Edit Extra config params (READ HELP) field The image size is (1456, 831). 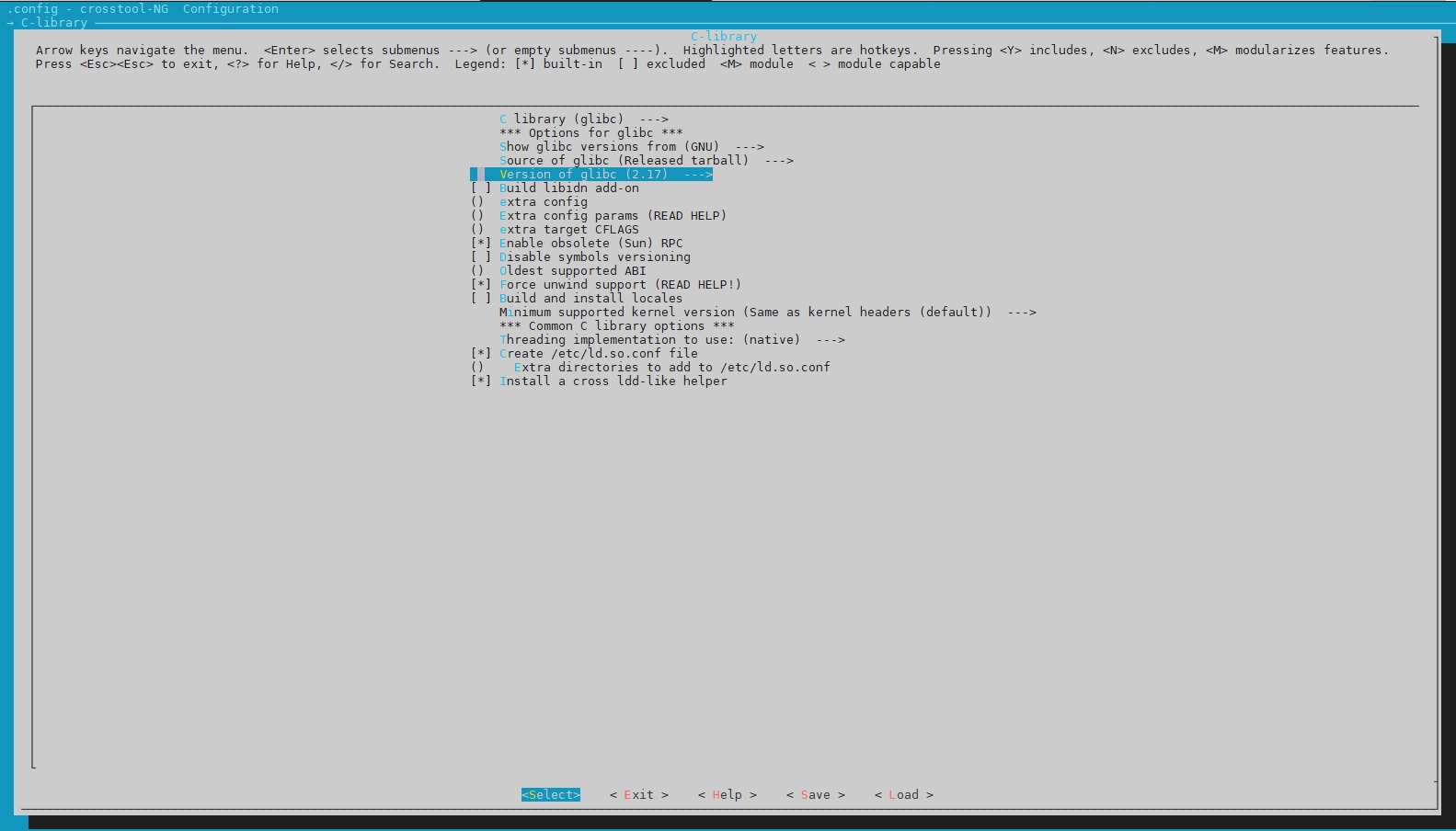point(598,215)
